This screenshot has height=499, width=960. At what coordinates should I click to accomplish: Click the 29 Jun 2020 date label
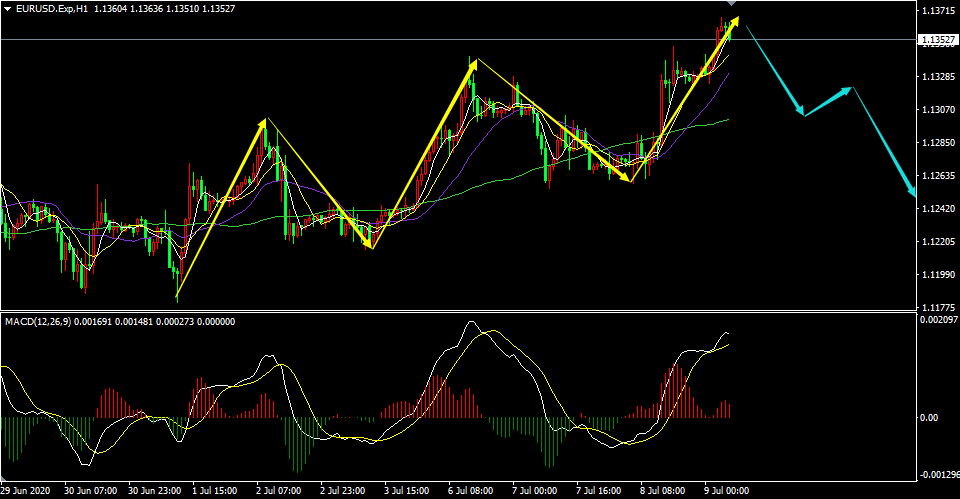(x=25, y=490)
